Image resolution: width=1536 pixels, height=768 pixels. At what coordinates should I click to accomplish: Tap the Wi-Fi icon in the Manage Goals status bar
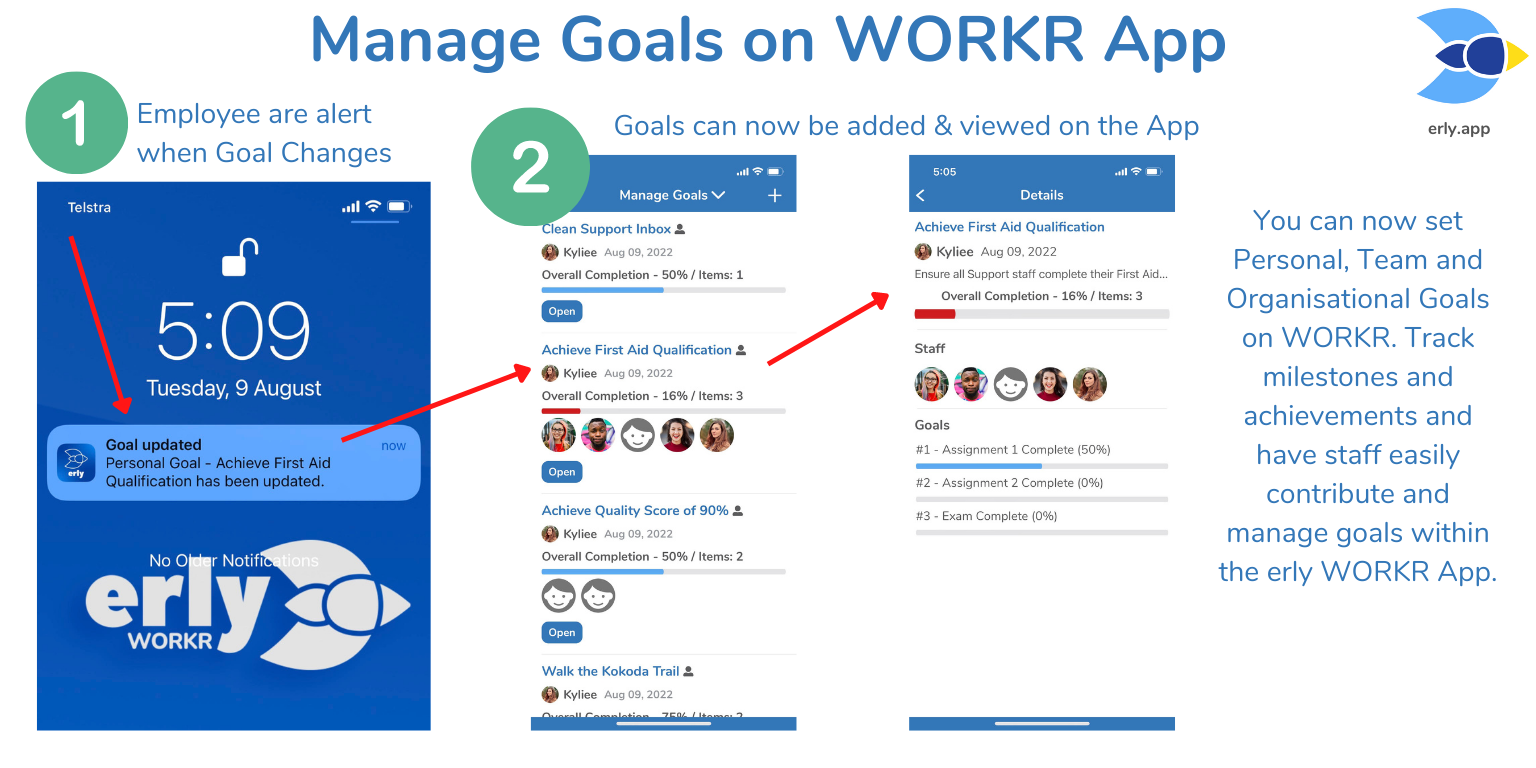point(758,172)
